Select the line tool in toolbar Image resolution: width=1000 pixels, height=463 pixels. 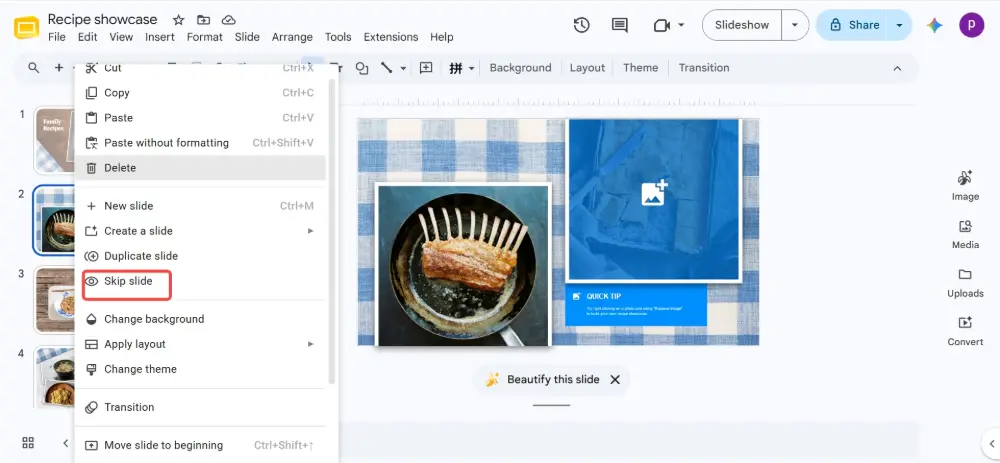click(x=386, y=68)
